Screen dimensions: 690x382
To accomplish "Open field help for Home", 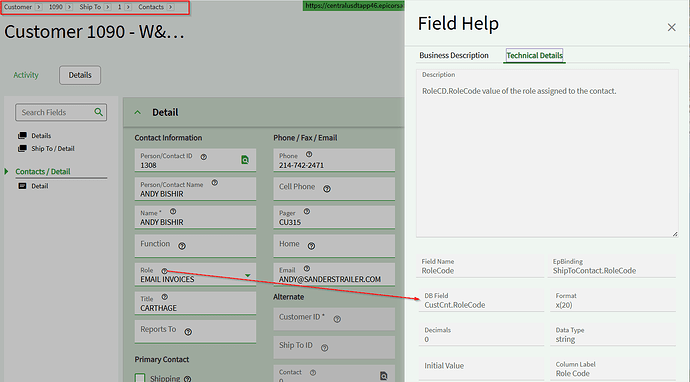I will point(311,246).
